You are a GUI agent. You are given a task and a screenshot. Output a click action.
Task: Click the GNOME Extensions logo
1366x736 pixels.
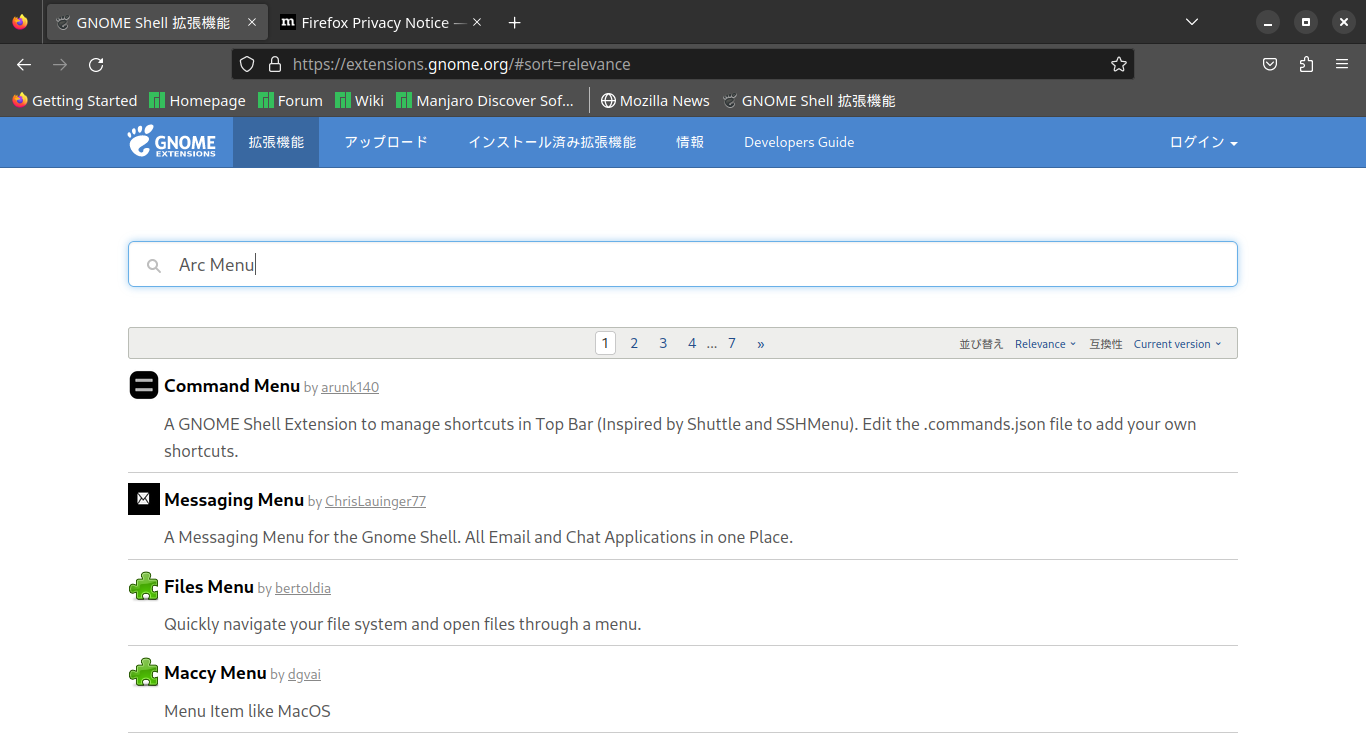[171, 142]
